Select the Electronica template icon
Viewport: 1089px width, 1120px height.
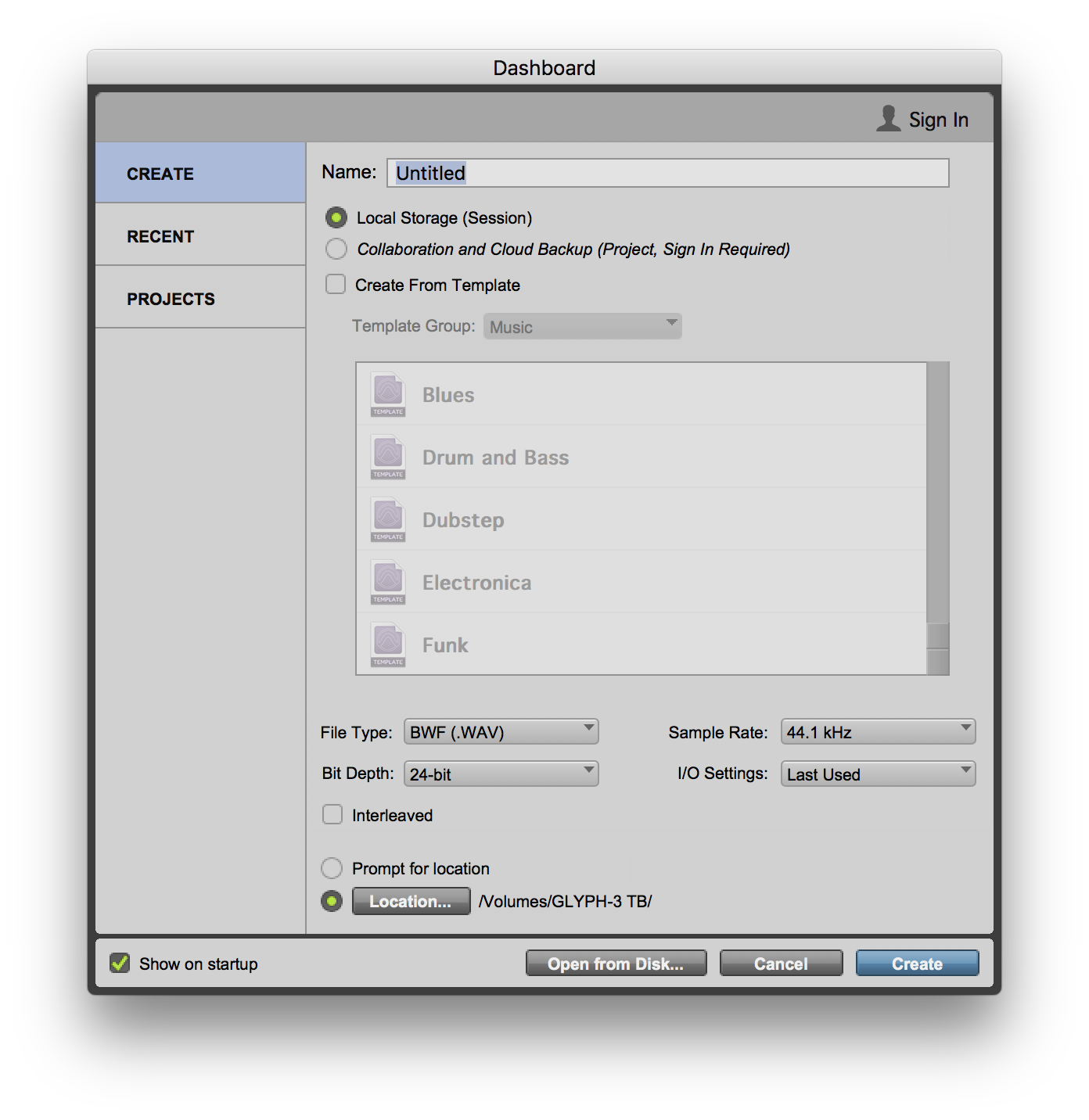click(x=387, y=582)
